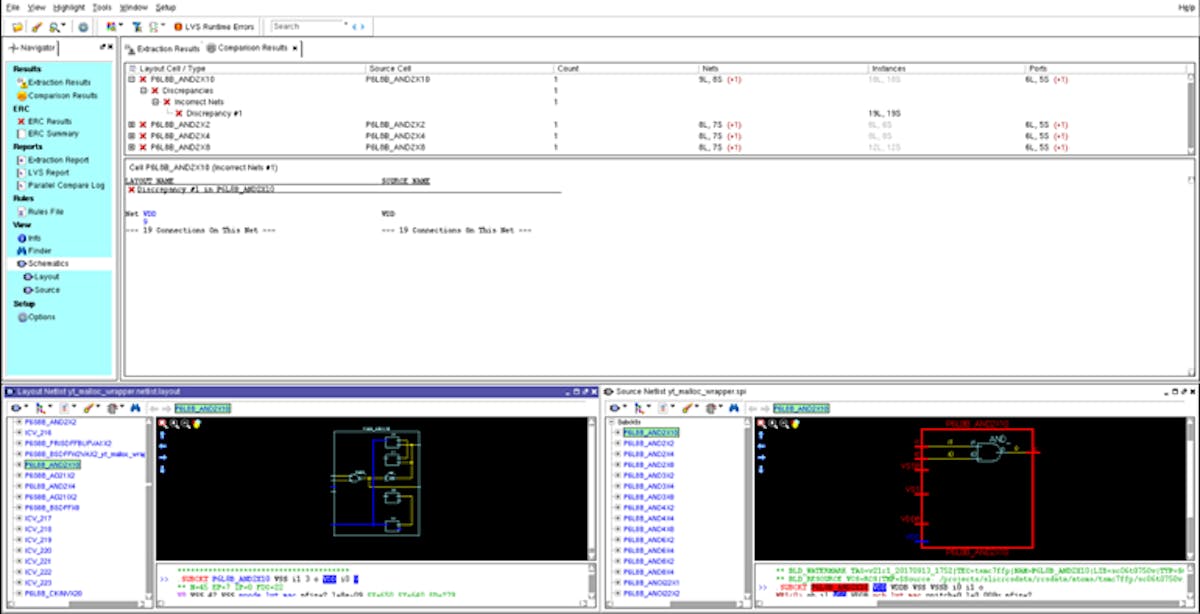Viewport: 1200px width, 614px height.
Task: Expand ICV_217 in the Layout Netlist tree
Action: 18,518
